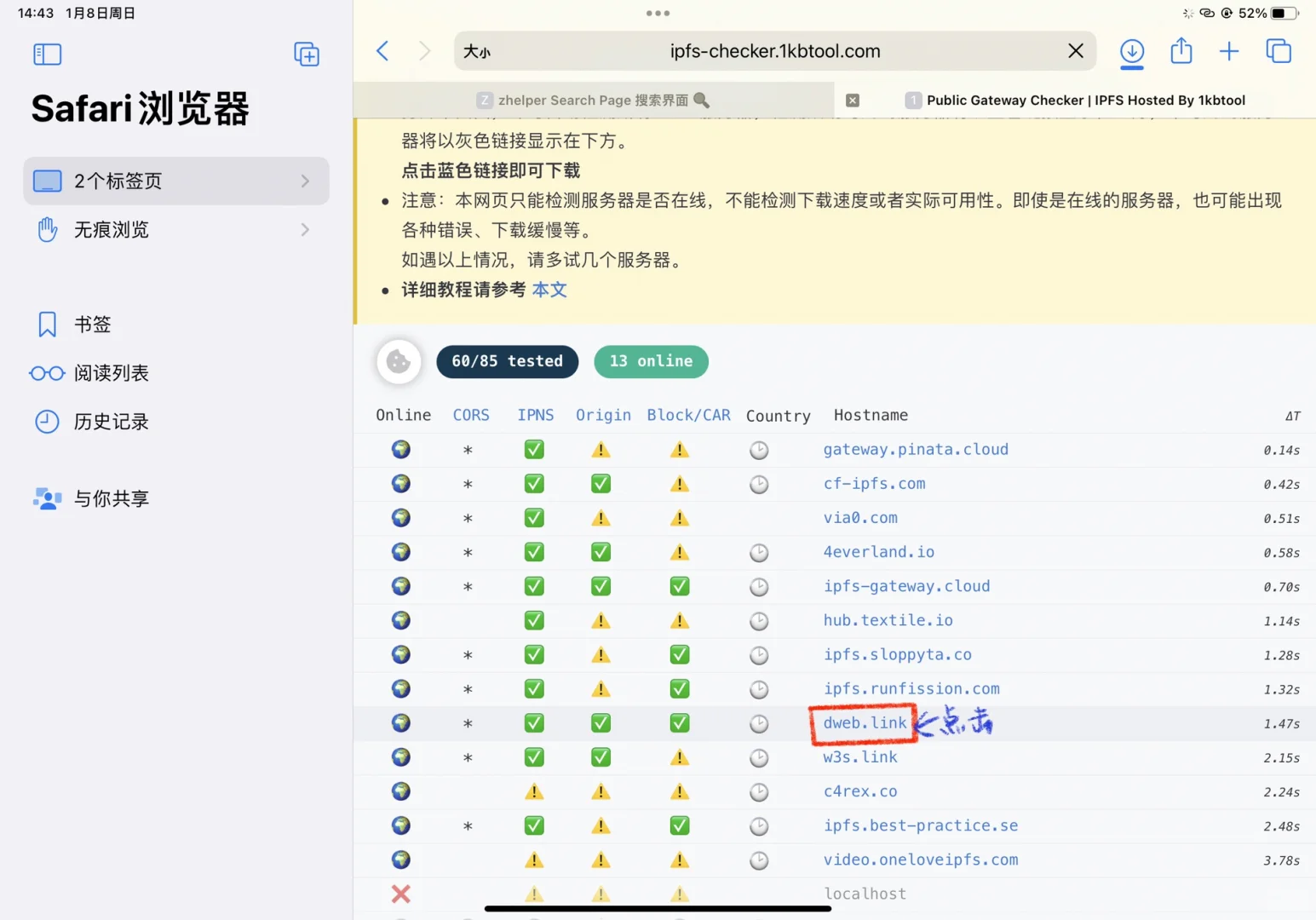This screenshot has width=1316, height=920.
Task: Open the via0.com gateway link
Action: [x=860, y=518]
